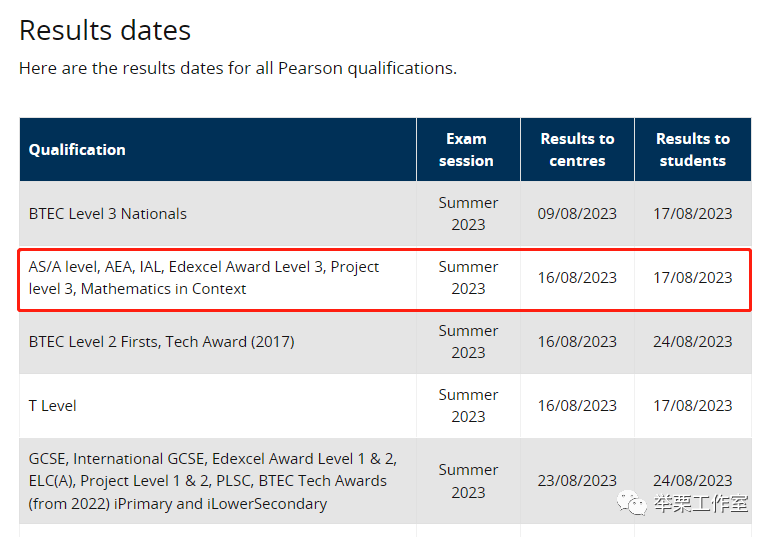
Task: Select Summer 2023 in BTEC Level 3 row
Action: 468,214
